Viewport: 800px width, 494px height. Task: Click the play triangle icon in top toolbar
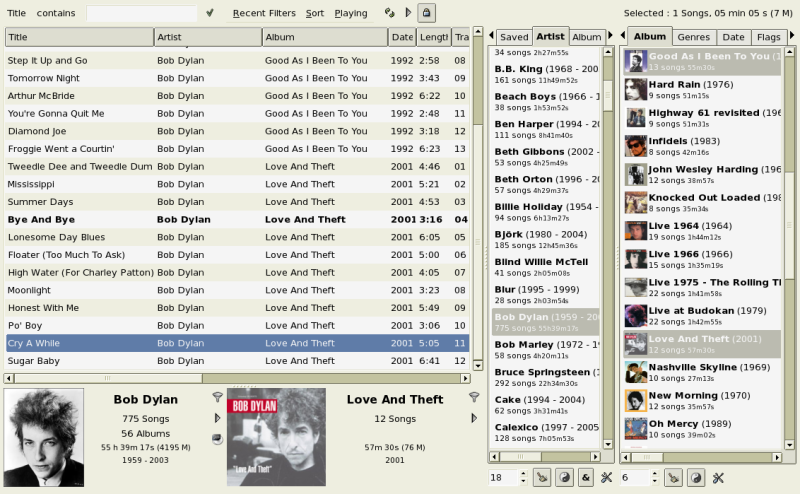(408, 13)
